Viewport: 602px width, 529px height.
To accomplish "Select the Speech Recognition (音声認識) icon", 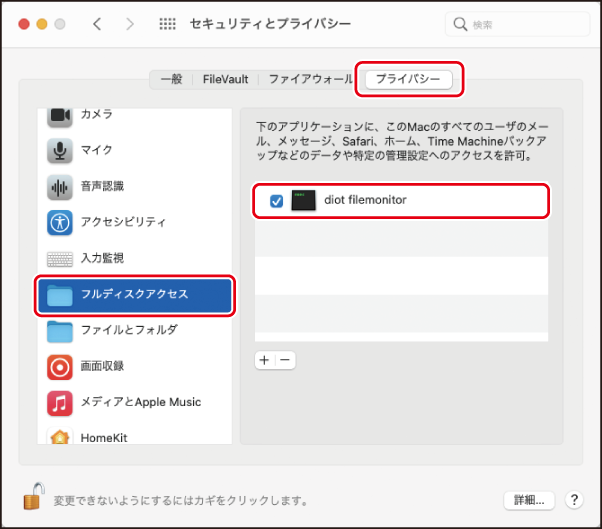I will [x=60, y=187].
